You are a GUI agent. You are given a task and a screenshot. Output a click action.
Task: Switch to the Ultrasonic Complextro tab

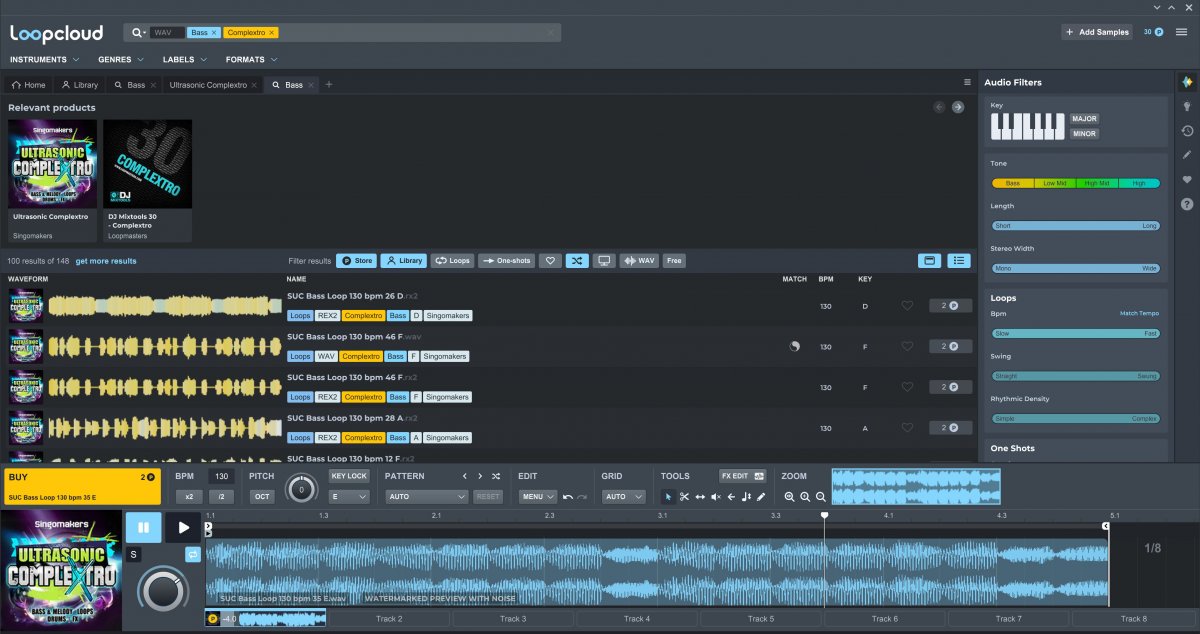click(x=213, y=85)
